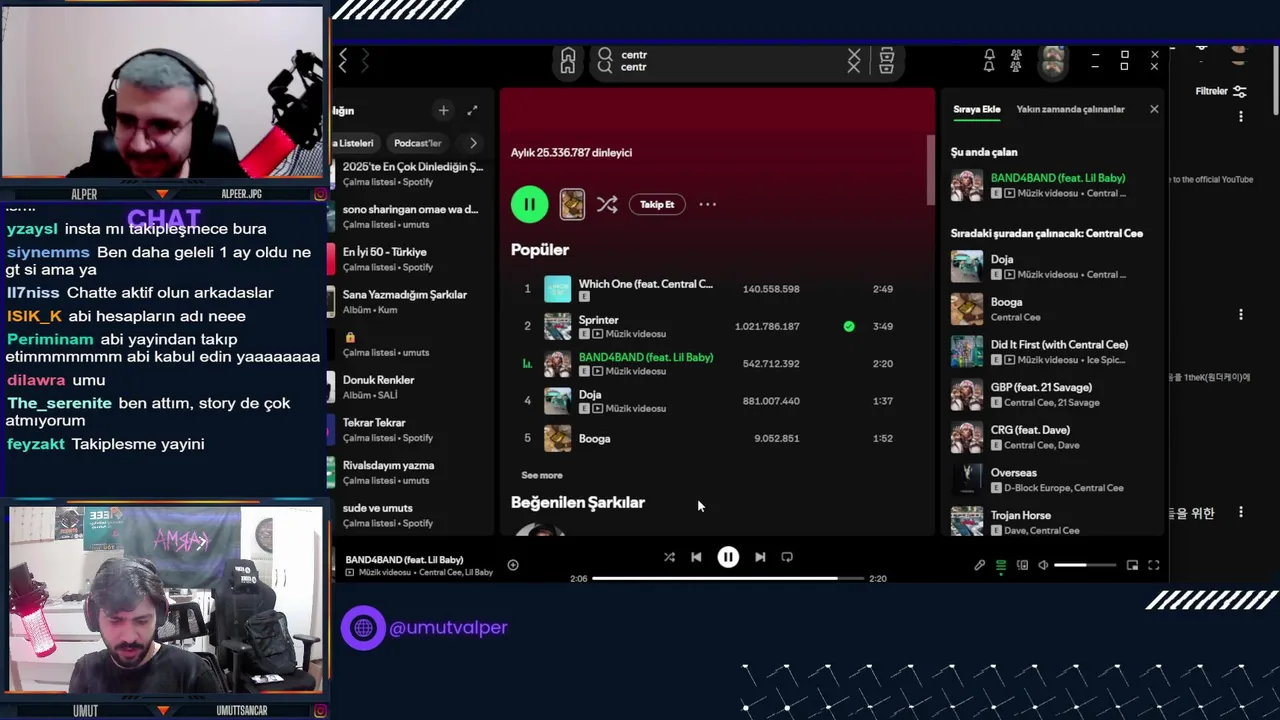Skip to the next track
This screenshot has width=1280, height=720.
click(760, 557)
